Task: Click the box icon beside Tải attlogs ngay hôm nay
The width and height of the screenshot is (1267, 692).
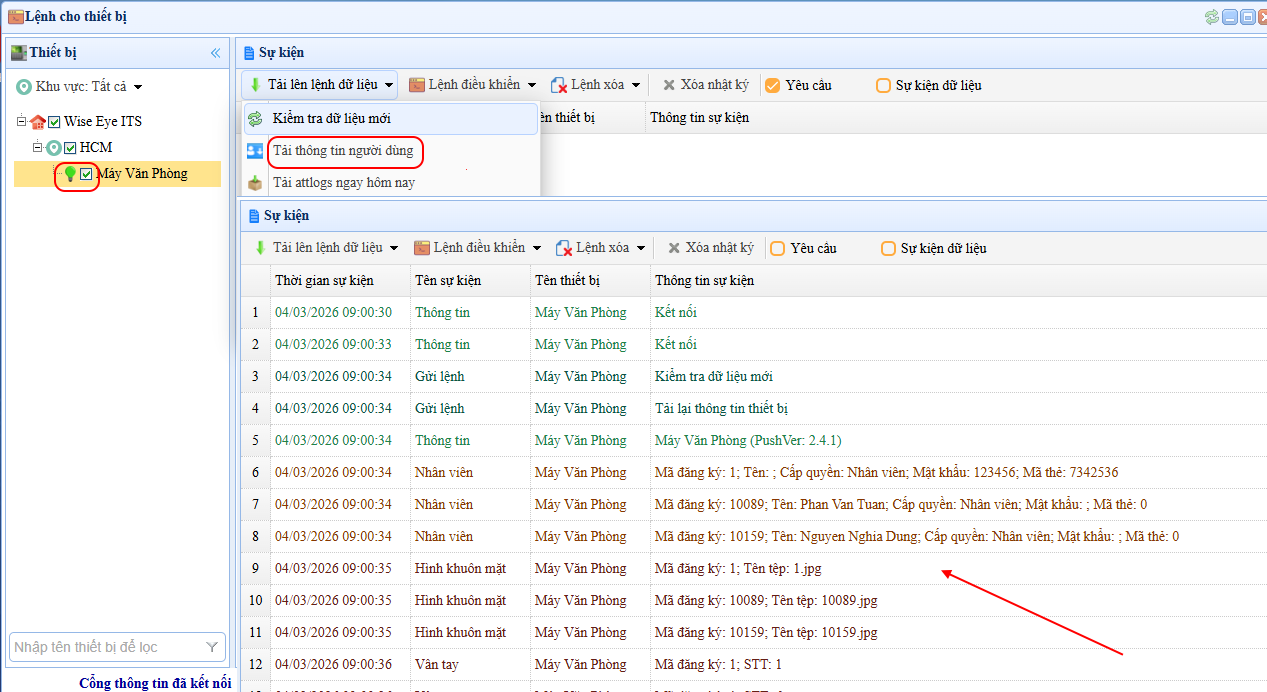Action: 255,183
